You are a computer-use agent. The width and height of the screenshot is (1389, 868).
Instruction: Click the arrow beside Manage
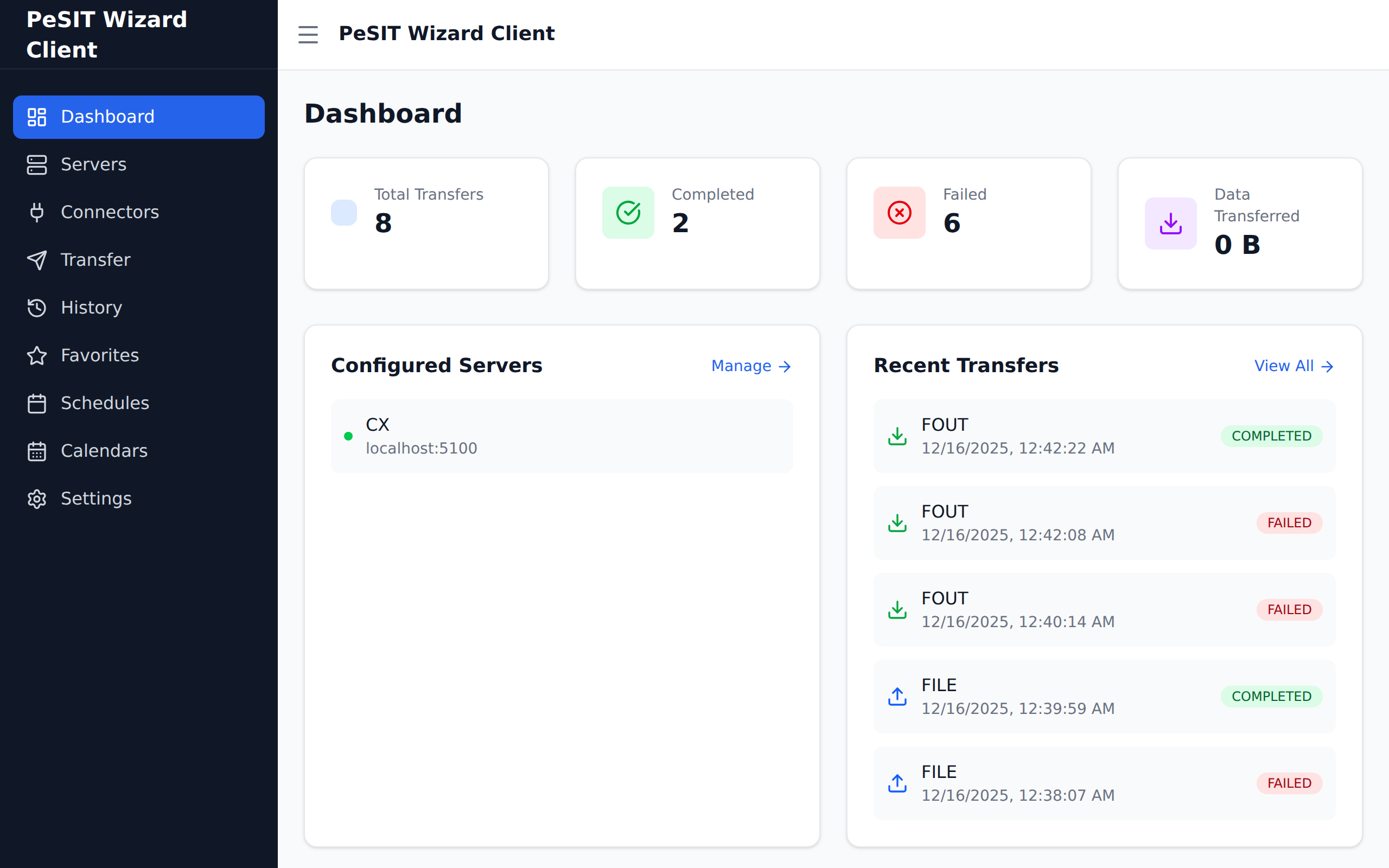(785, 366)
